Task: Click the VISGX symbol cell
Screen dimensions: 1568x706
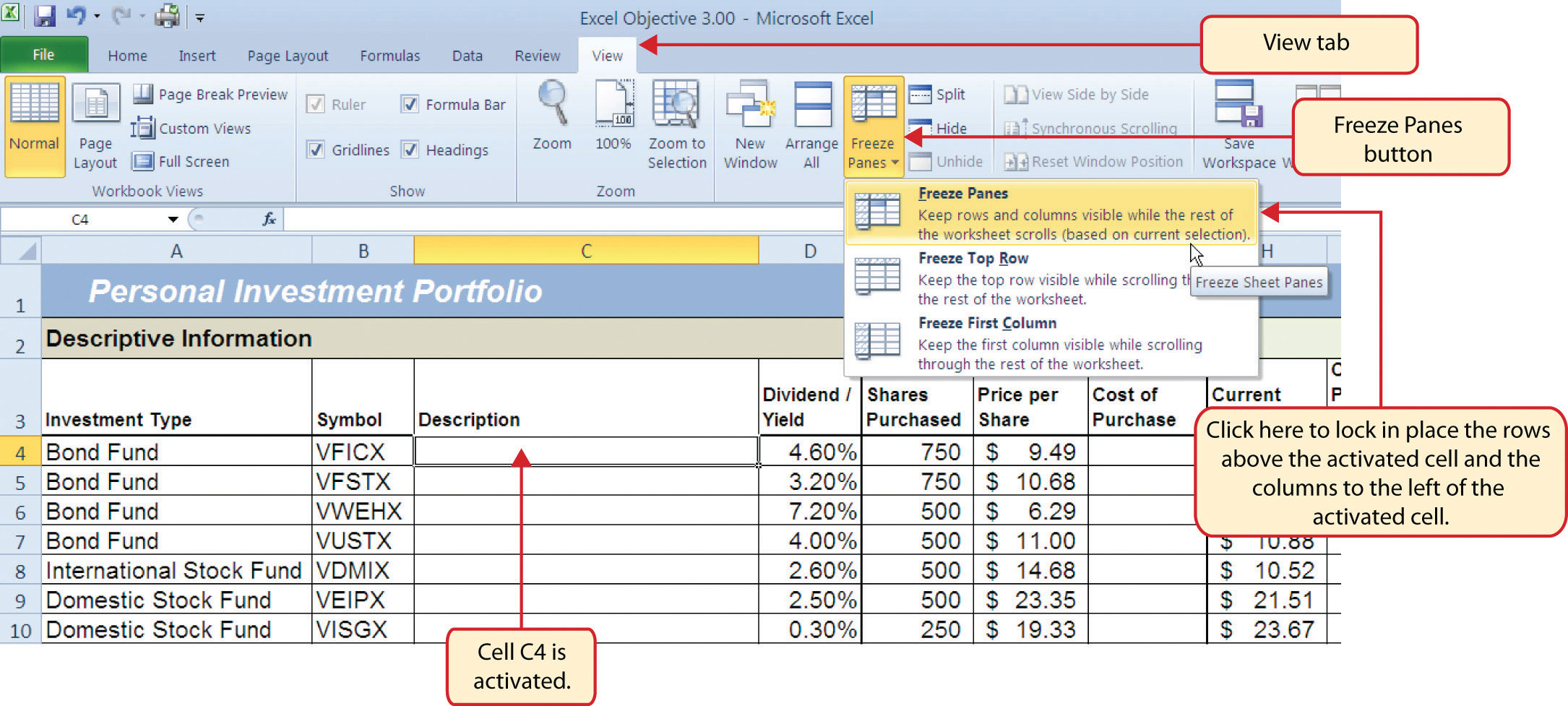Action: click(x=363, y=629)
